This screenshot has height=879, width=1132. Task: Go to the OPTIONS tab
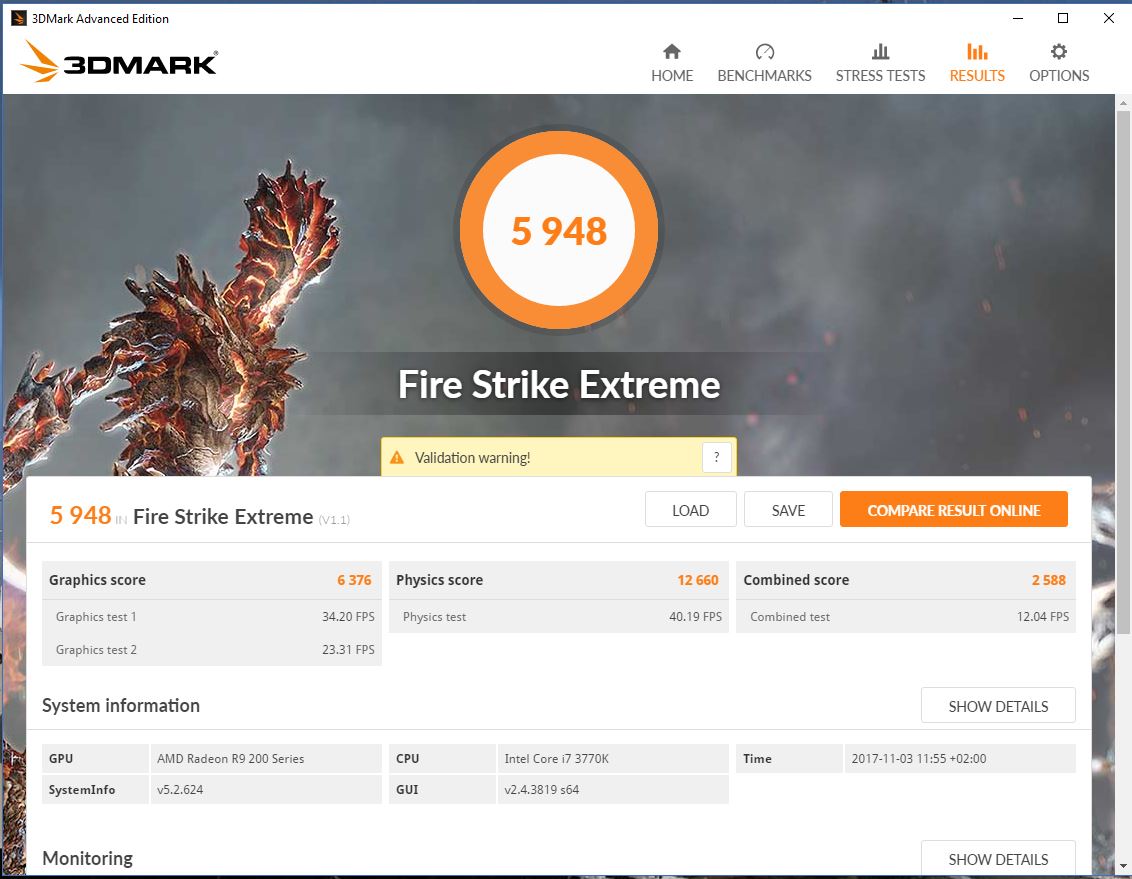[1058, 76]
